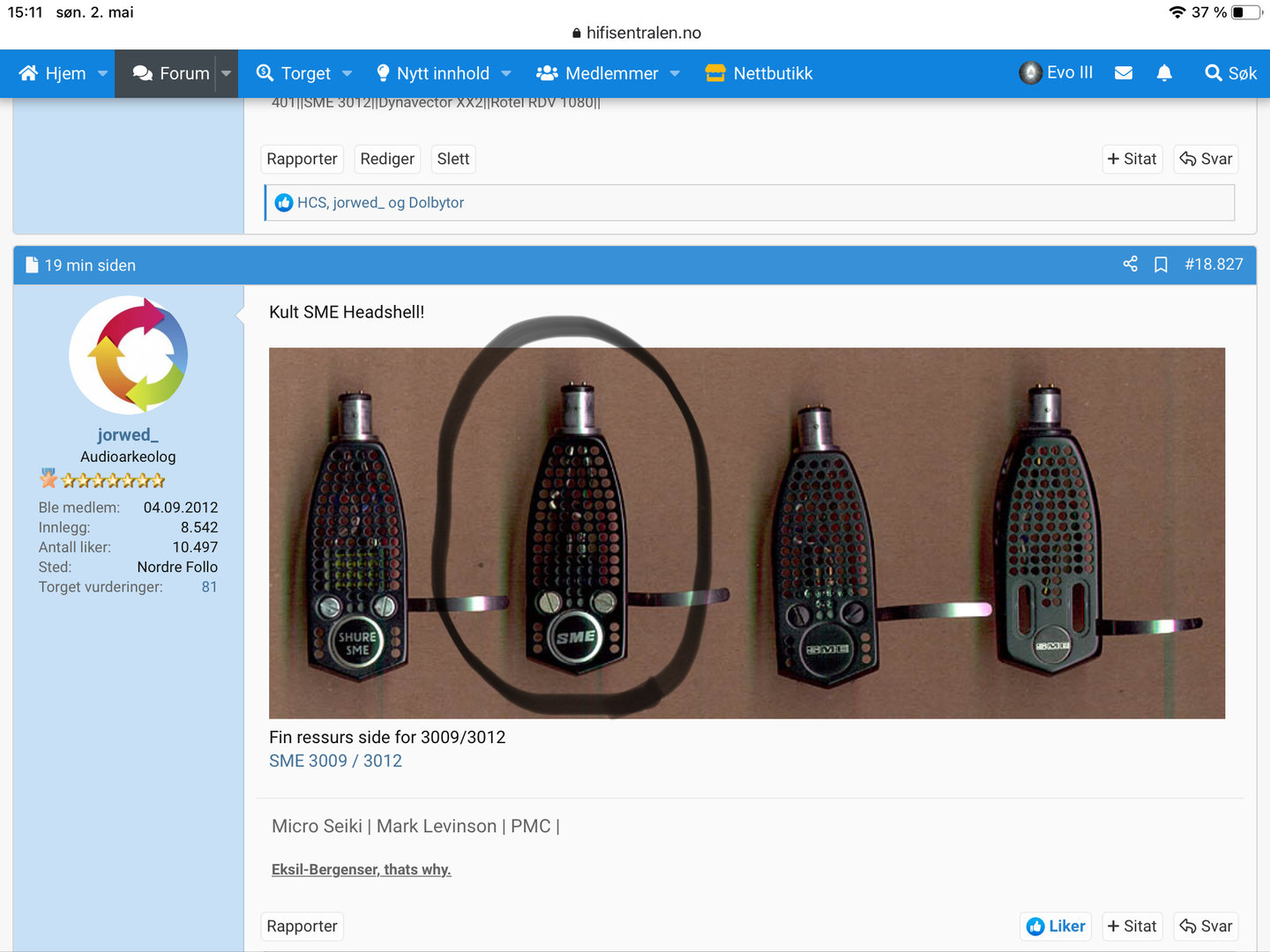
Task: Click + Sitat on the upper post
Action: tap(1132, 159)
